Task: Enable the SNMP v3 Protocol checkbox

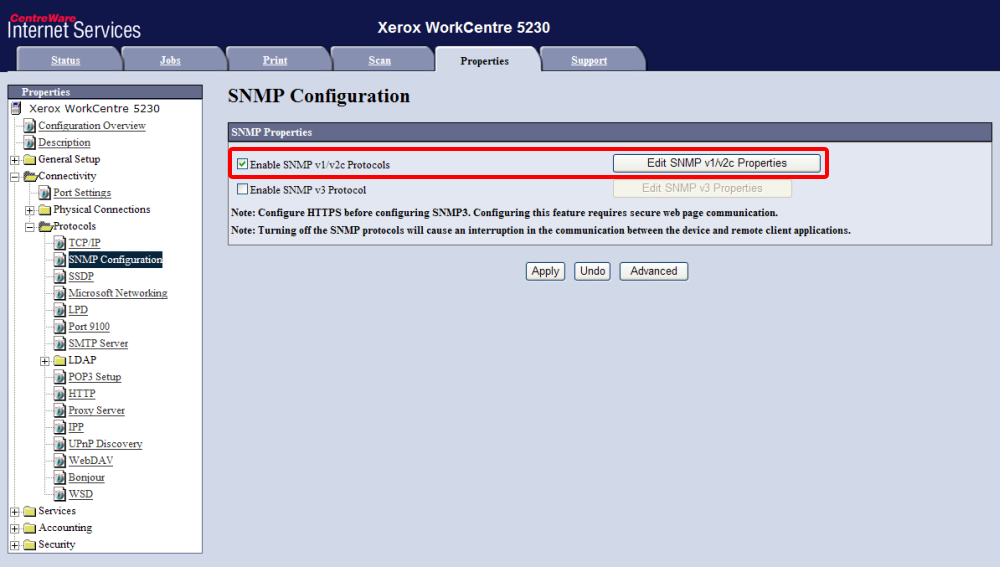Action: (x=242, y=189)
